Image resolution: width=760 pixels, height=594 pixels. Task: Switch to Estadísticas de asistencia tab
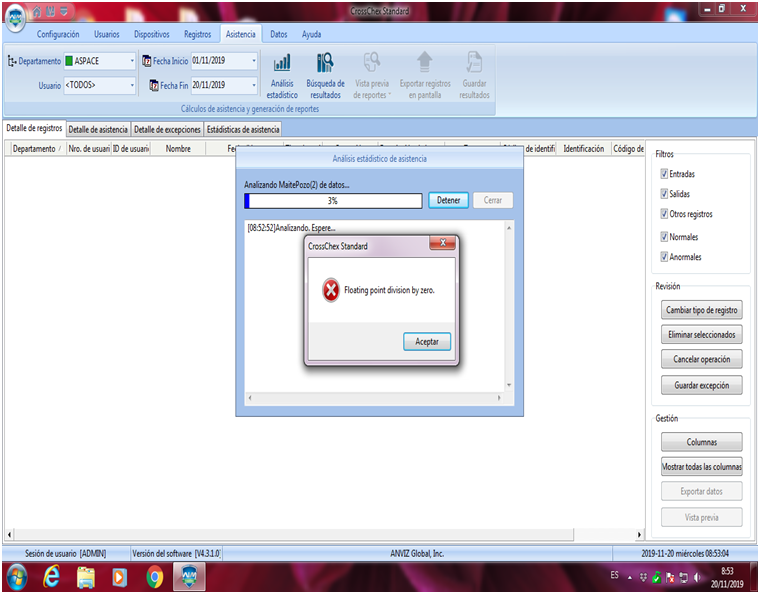click(x=243, y=129)
